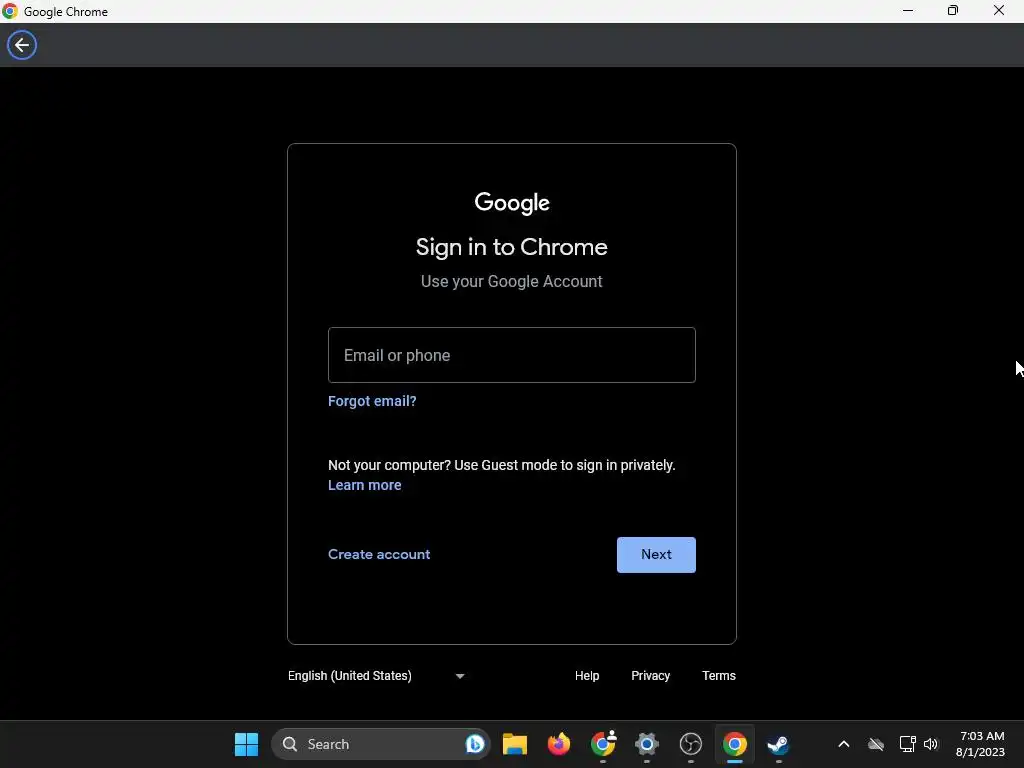Open the Forgot email? link
This screenshot has width=1024, height=768.
click(x=372, y=401)
